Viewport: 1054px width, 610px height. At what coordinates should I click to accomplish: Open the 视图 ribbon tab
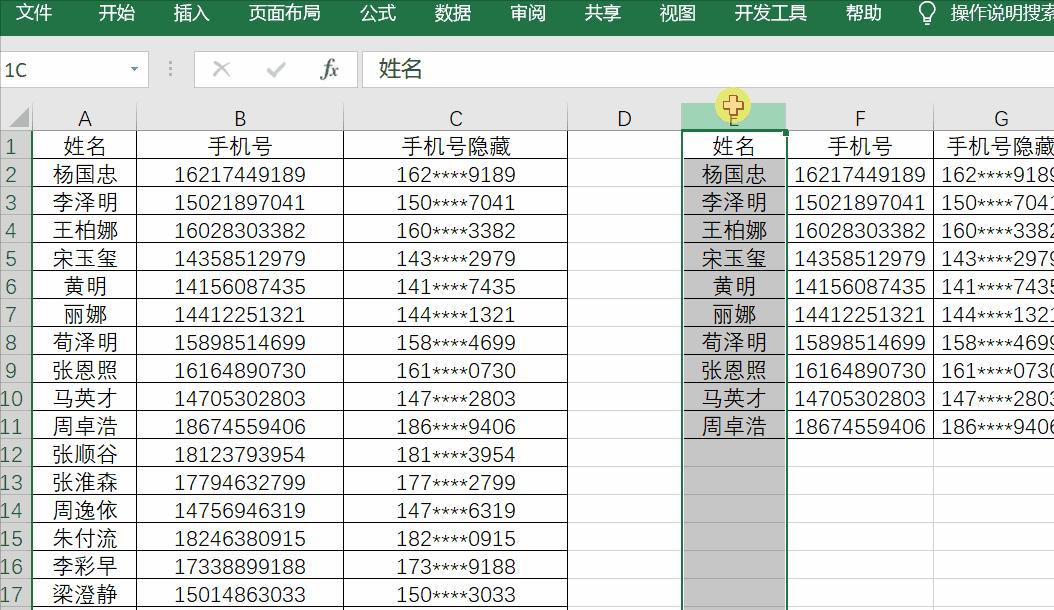coord(678,14)
